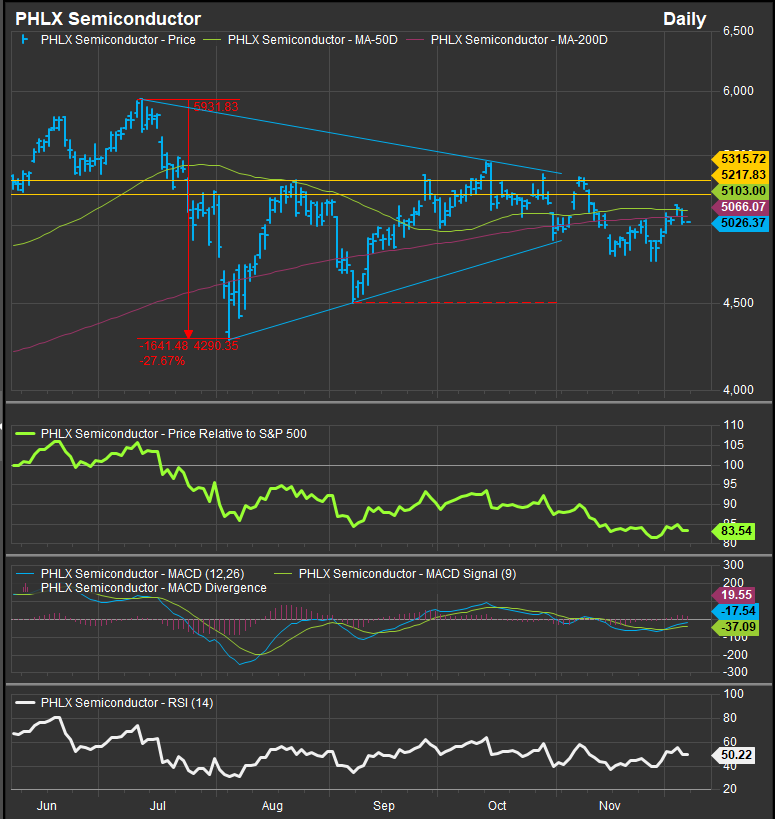Screen dimensions: 775x819
Task: Click the MACD Divergence histogram legend icon
Action: 24,588
